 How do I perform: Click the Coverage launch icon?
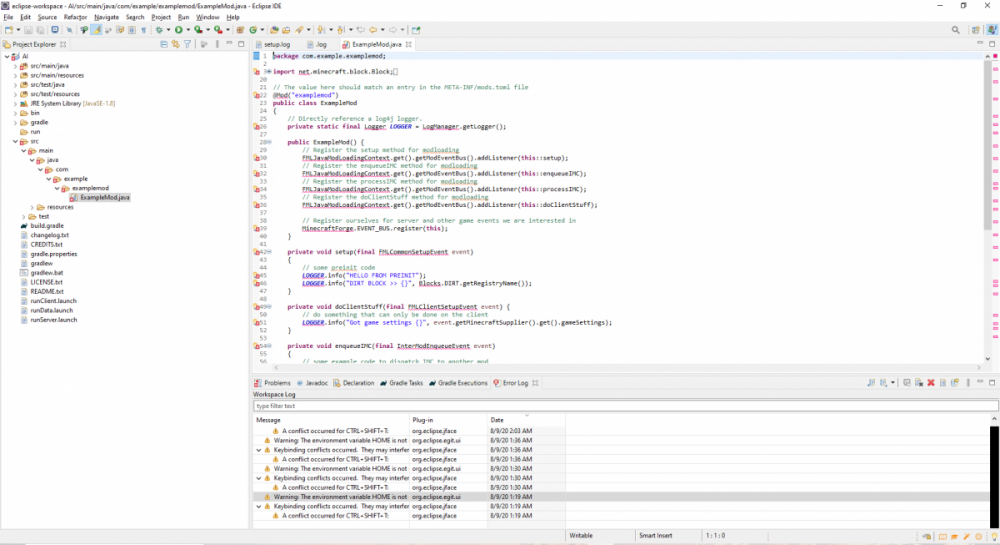click(x=198, y=29)
